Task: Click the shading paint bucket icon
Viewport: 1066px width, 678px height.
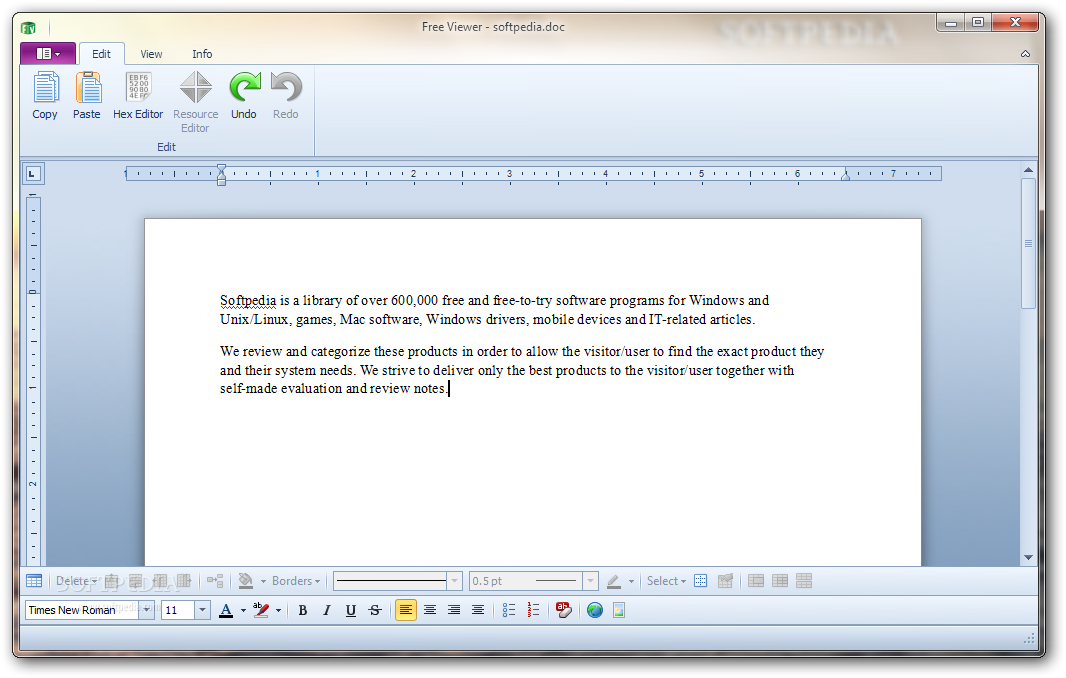Action: pyautogui.click(x=245, y=581)
